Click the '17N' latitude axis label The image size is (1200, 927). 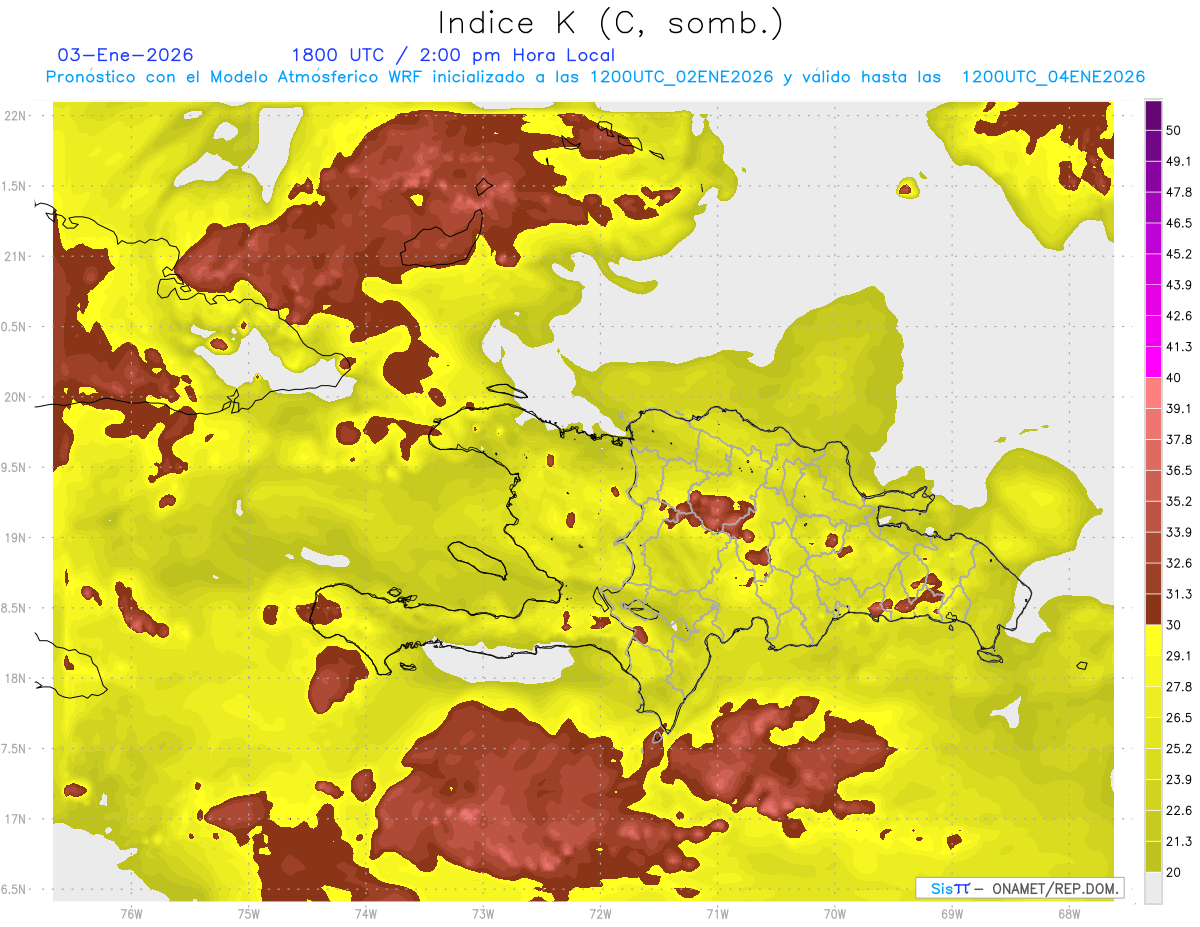[16, 819]
